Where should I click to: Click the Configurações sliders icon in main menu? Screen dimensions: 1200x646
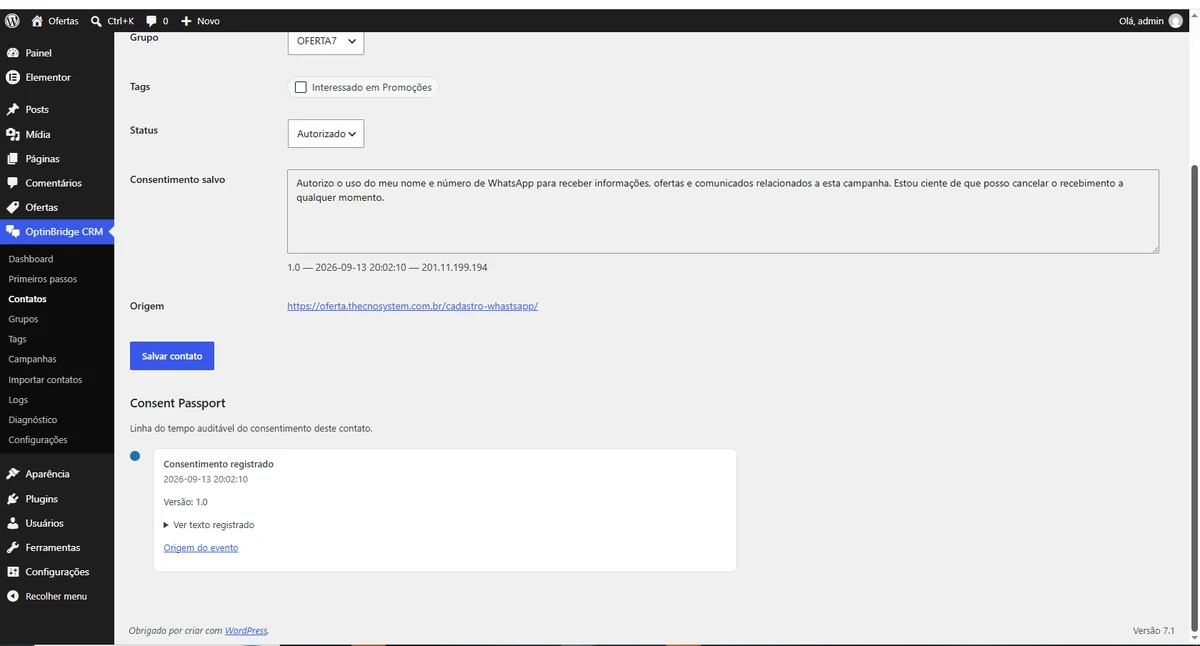13,572
